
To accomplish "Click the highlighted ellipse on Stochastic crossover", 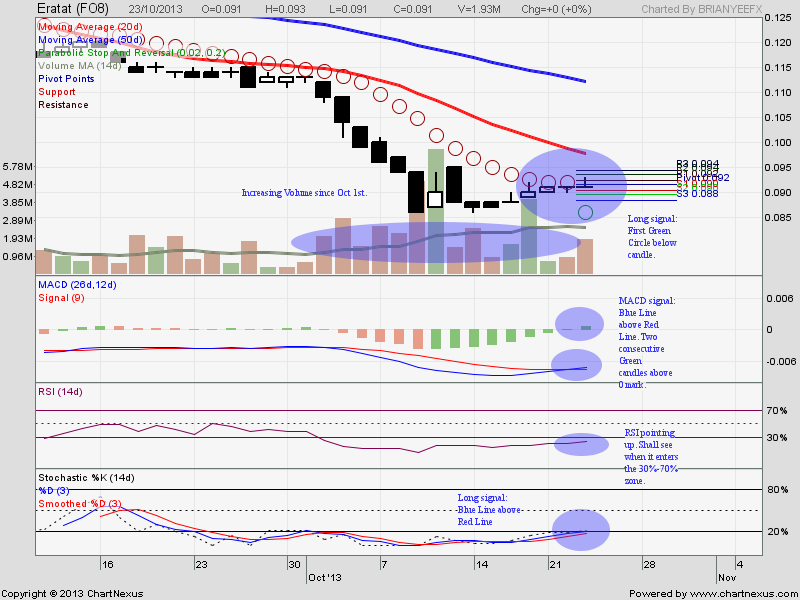I will pyautogui.click(x=580, y=530).
